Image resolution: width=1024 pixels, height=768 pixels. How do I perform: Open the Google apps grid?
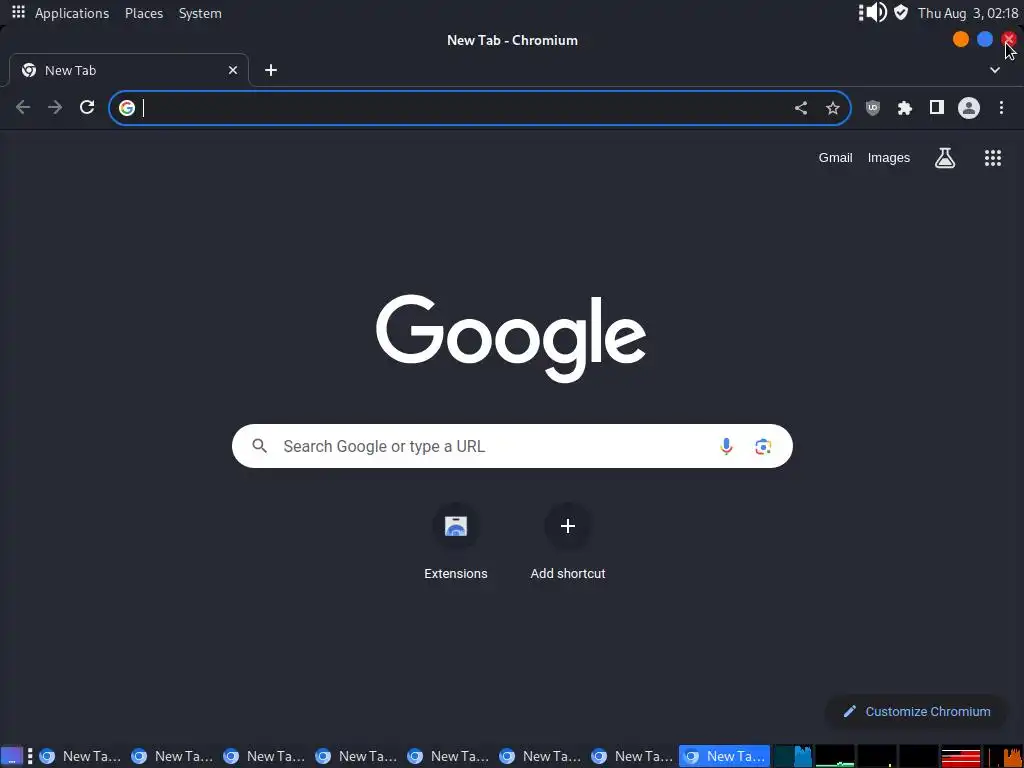coord(993,157)
